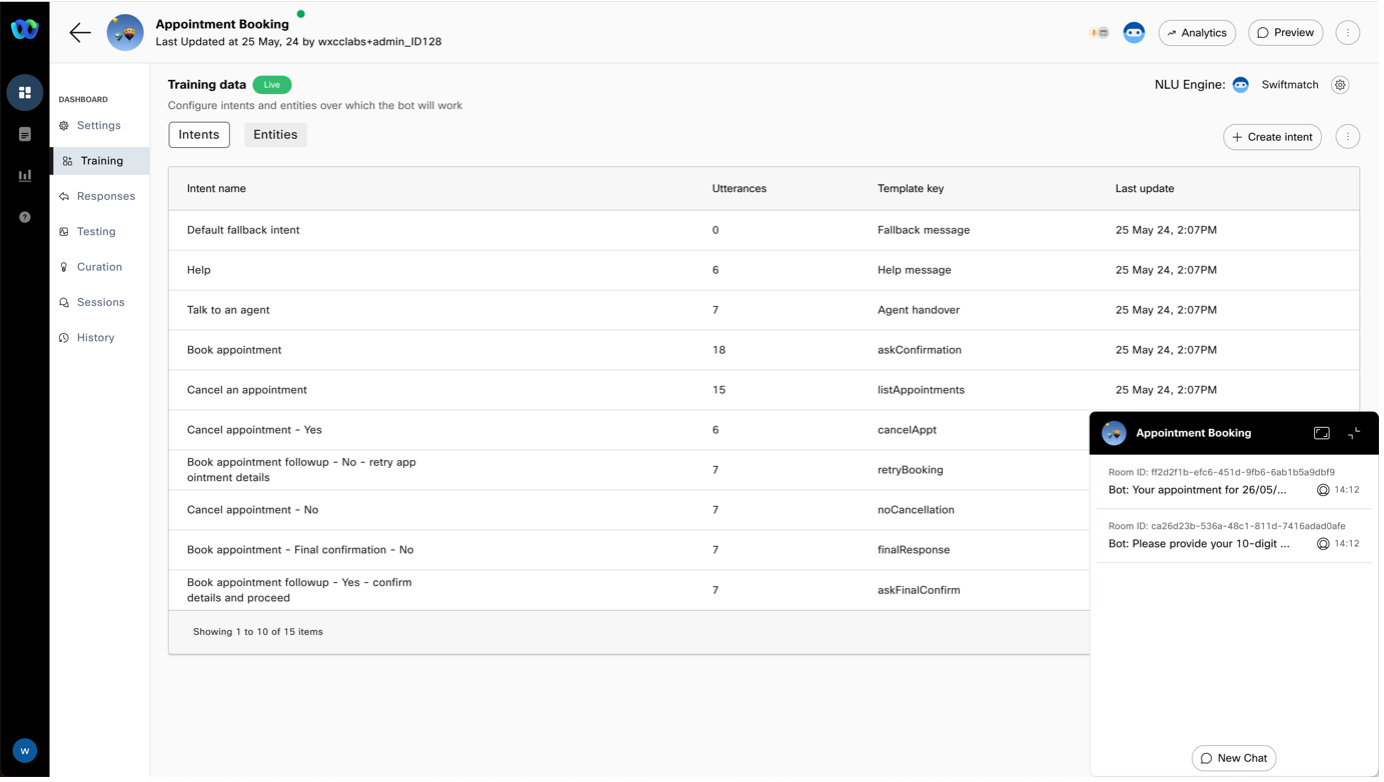Open NLU Engine settings gear icon
Viewport: 1384px width, 782px height.
pos(1340,85)
